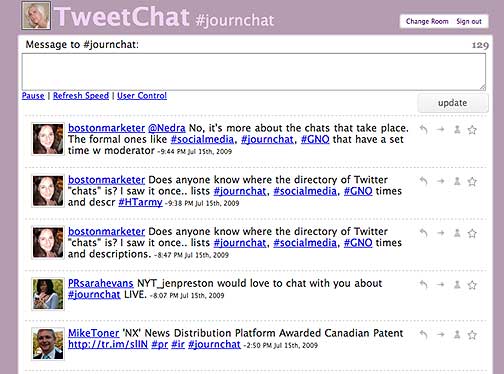The width and height of the screenshot is (504, 374).
Task: Sign out of TweetChat
Action: 469,21
